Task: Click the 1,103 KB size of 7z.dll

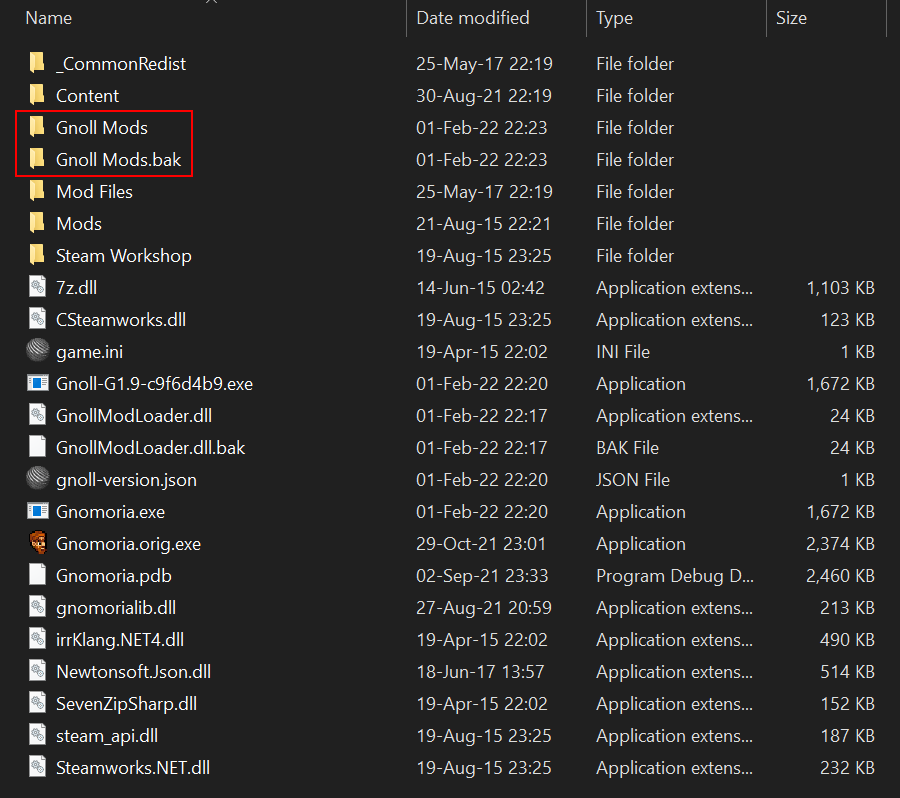Action: point(840,288)
